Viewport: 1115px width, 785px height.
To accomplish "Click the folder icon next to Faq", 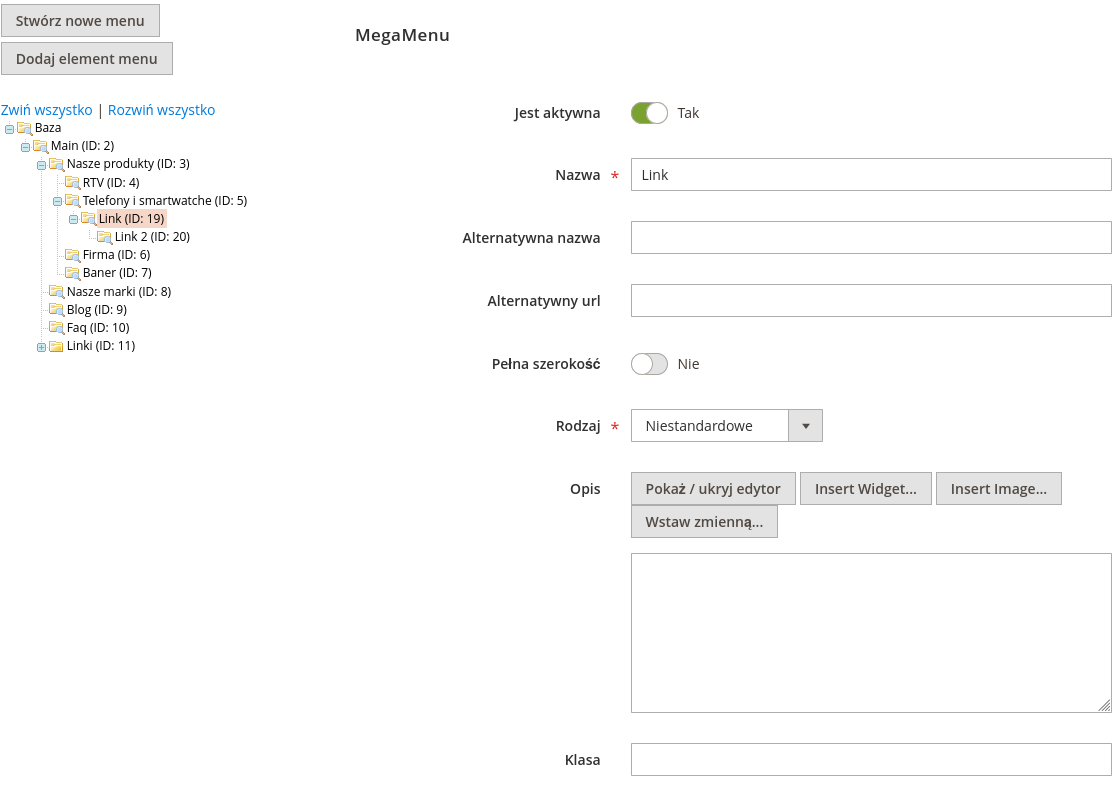I will pyautogui.click(x=57, y=327).
